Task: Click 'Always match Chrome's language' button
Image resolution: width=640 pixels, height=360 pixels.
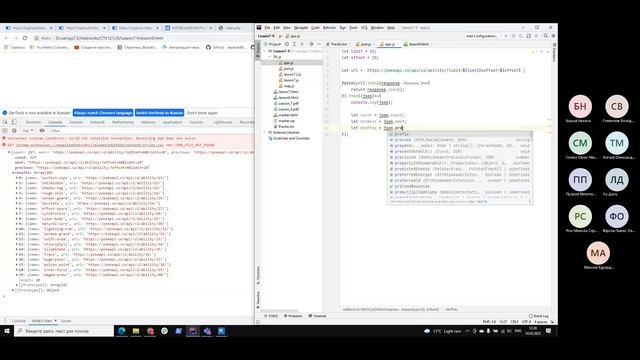Action: 103,113
